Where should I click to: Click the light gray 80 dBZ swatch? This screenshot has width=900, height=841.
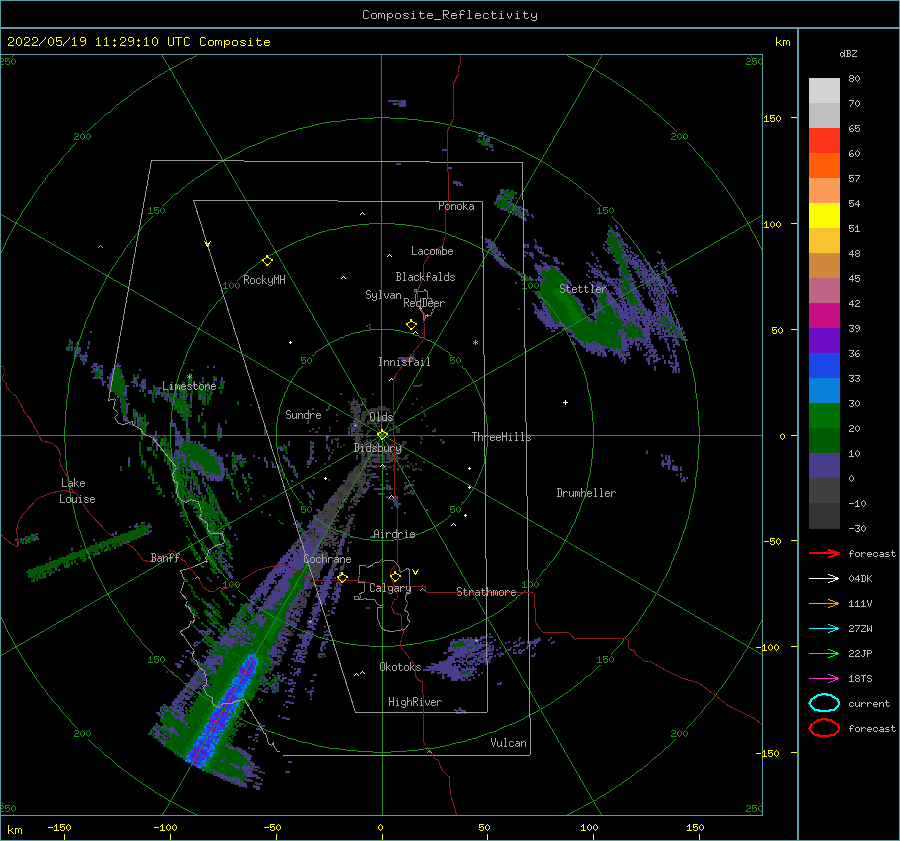click(824, 91)
